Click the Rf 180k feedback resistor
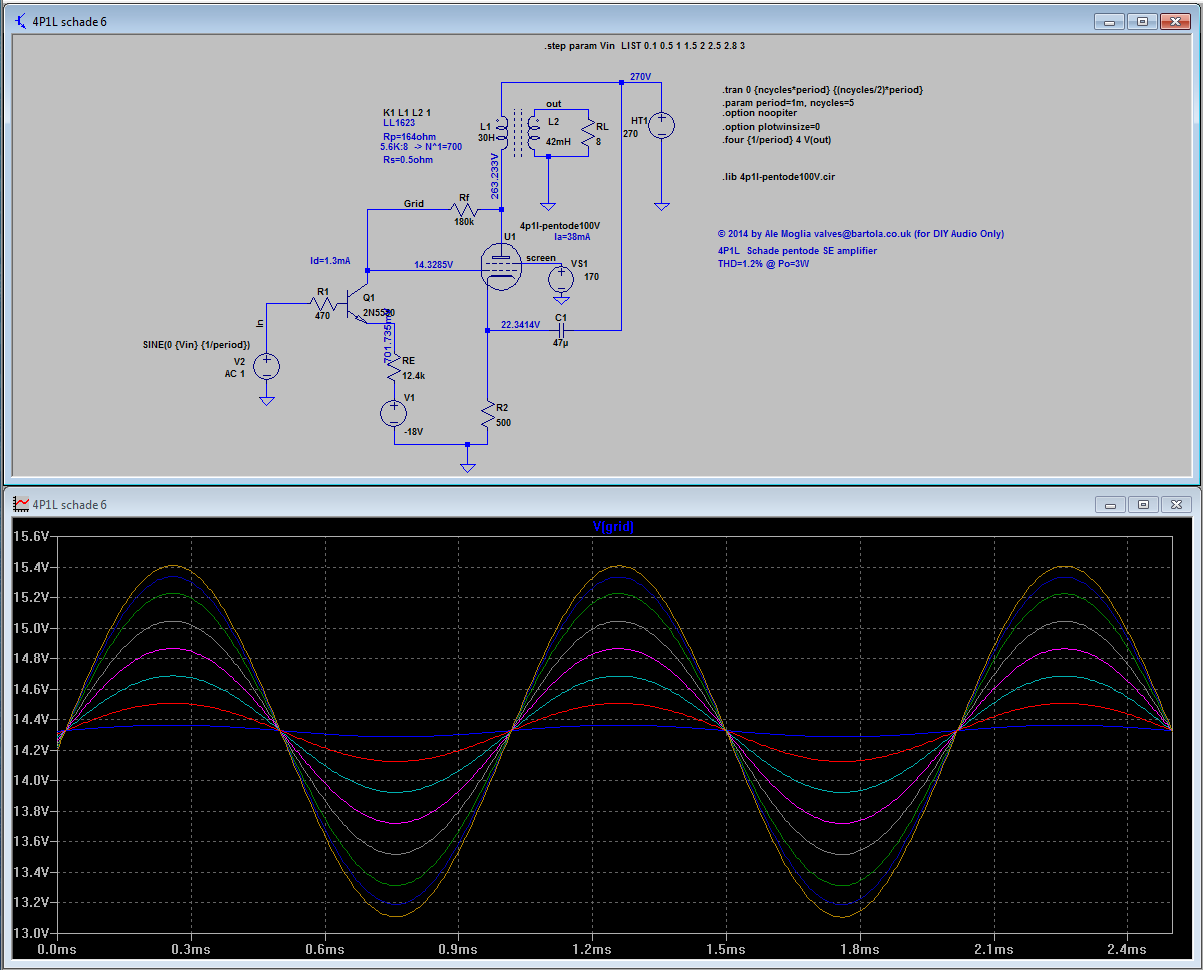This screenshot has width=1203, height=970. (x=464, y=210)
